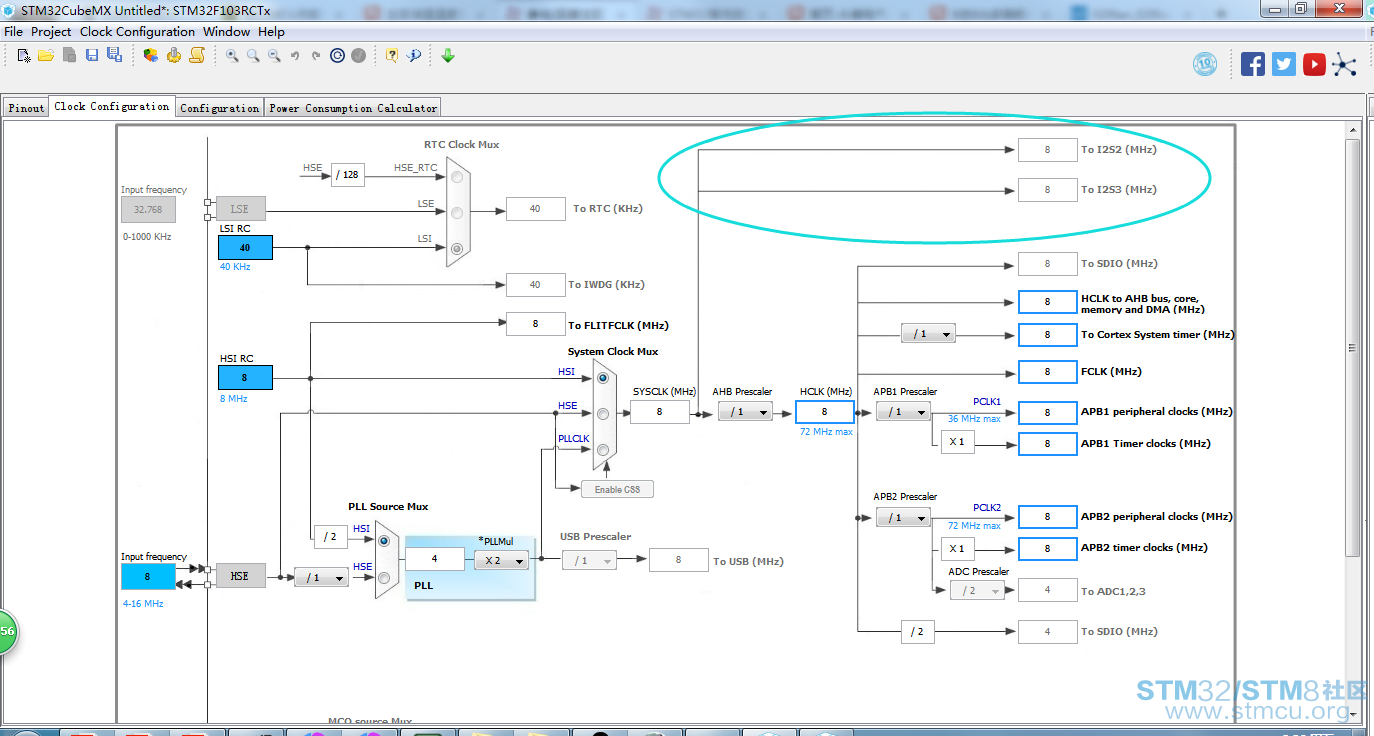The width and height of the screenshot is (1374, 736).
Task: Open the APB2 Prescaler dropdown
Action: point(903,517)
